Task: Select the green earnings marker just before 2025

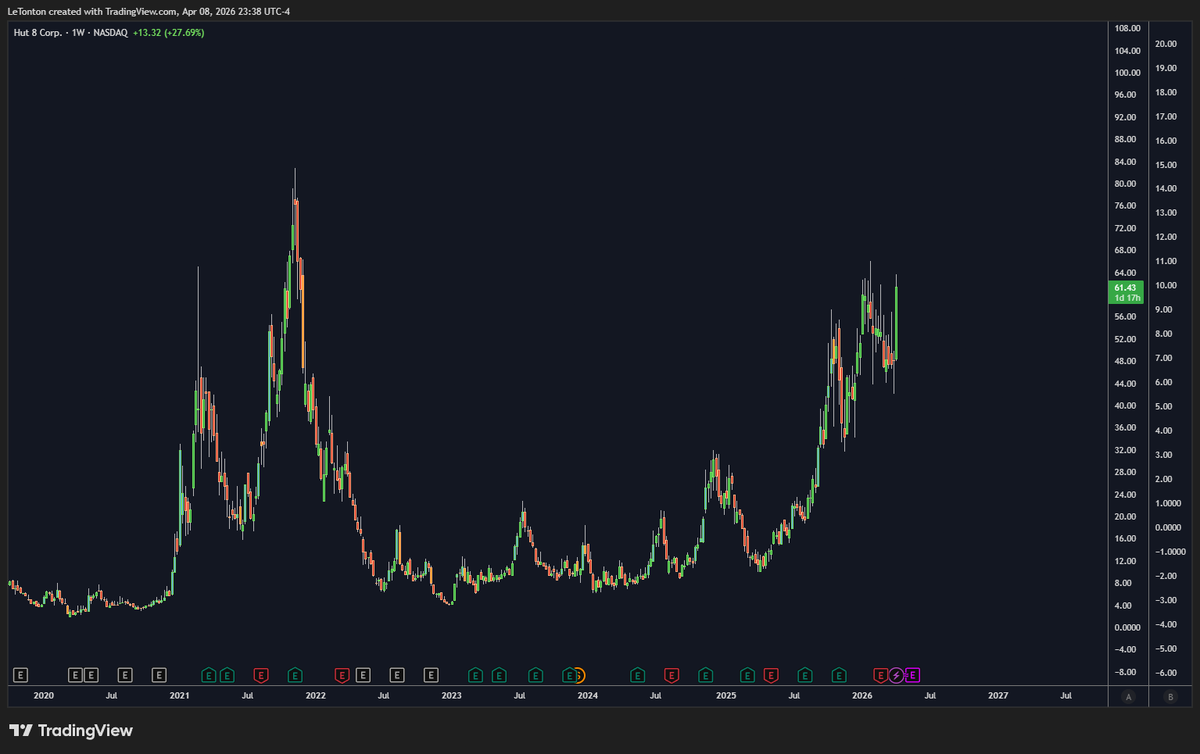Action: [705, 675]
